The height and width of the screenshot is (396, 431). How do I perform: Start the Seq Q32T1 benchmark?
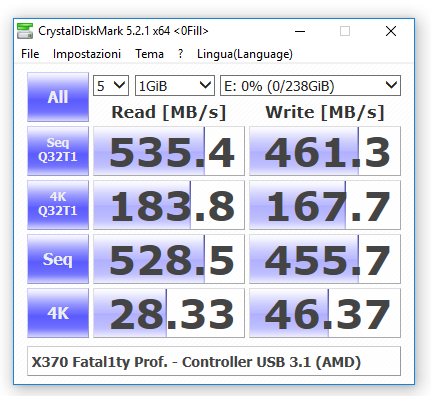(x=58, y=151)
